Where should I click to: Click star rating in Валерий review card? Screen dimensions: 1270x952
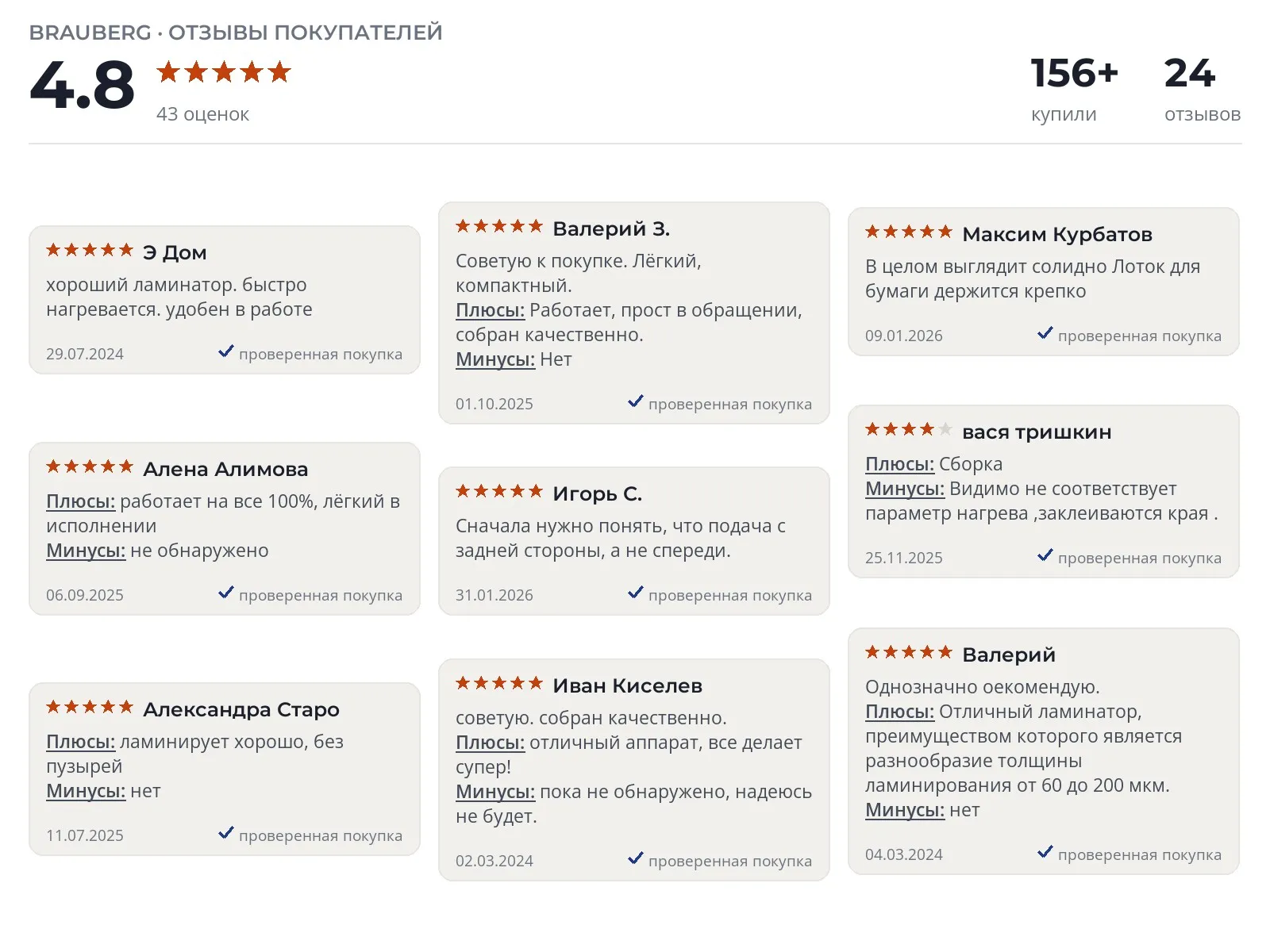tap(909, 653)
